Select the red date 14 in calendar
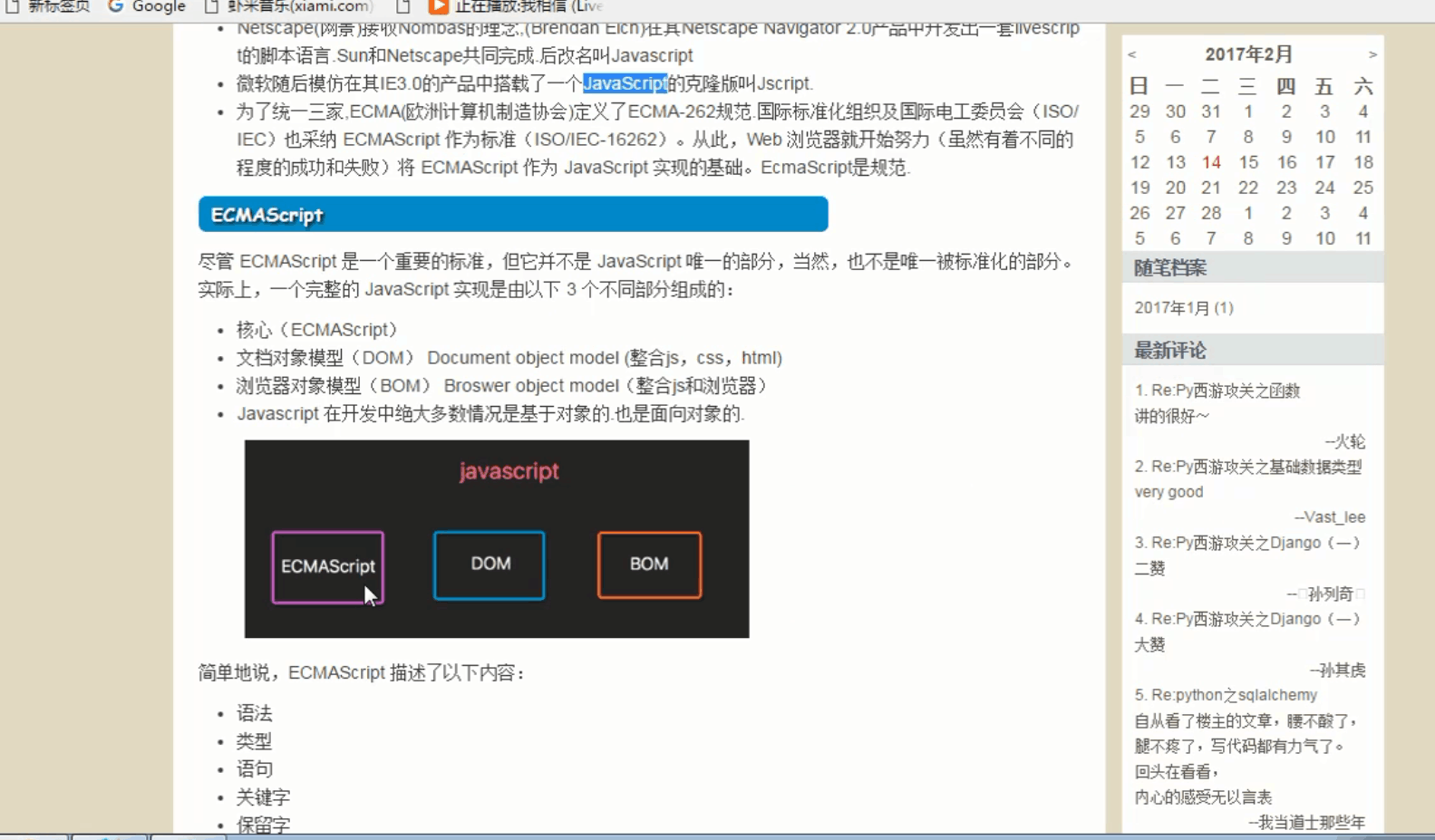 (x=1211, y=162)
